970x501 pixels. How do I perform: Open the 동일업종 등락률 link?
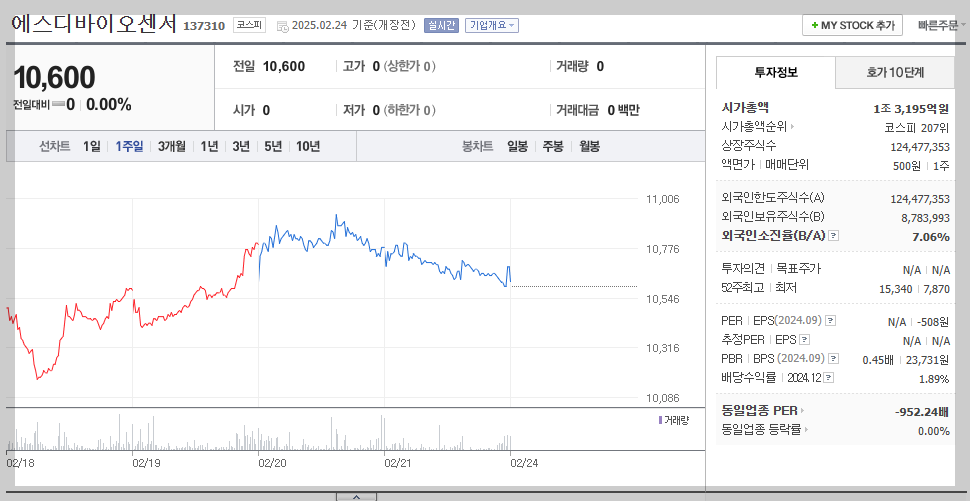click(762, 429)
